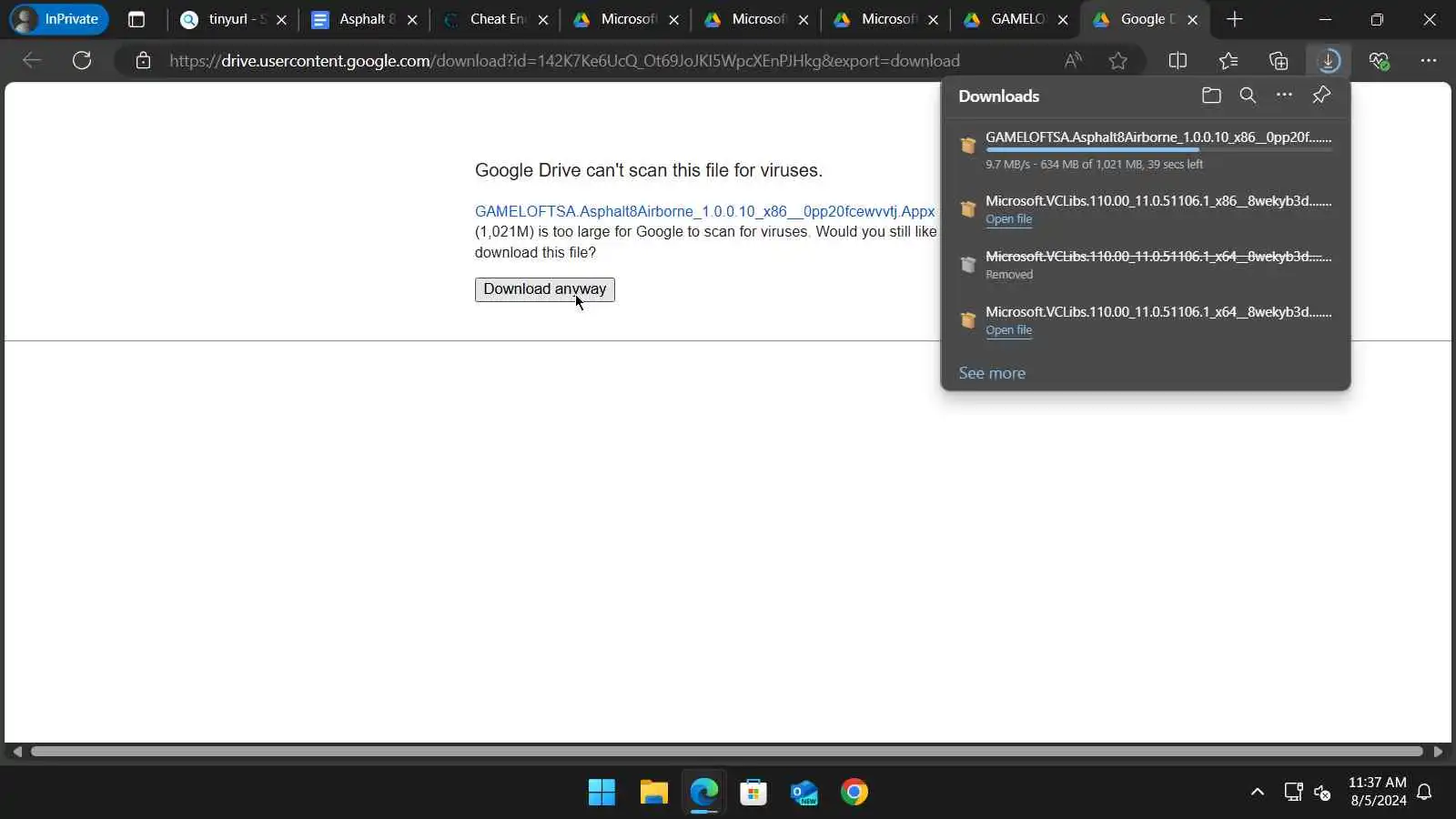Viewport: 1456px width, 819px height.
Task: Open the taskbar clock showing 11:37 AM
Action: click(x=1378, y=792)
